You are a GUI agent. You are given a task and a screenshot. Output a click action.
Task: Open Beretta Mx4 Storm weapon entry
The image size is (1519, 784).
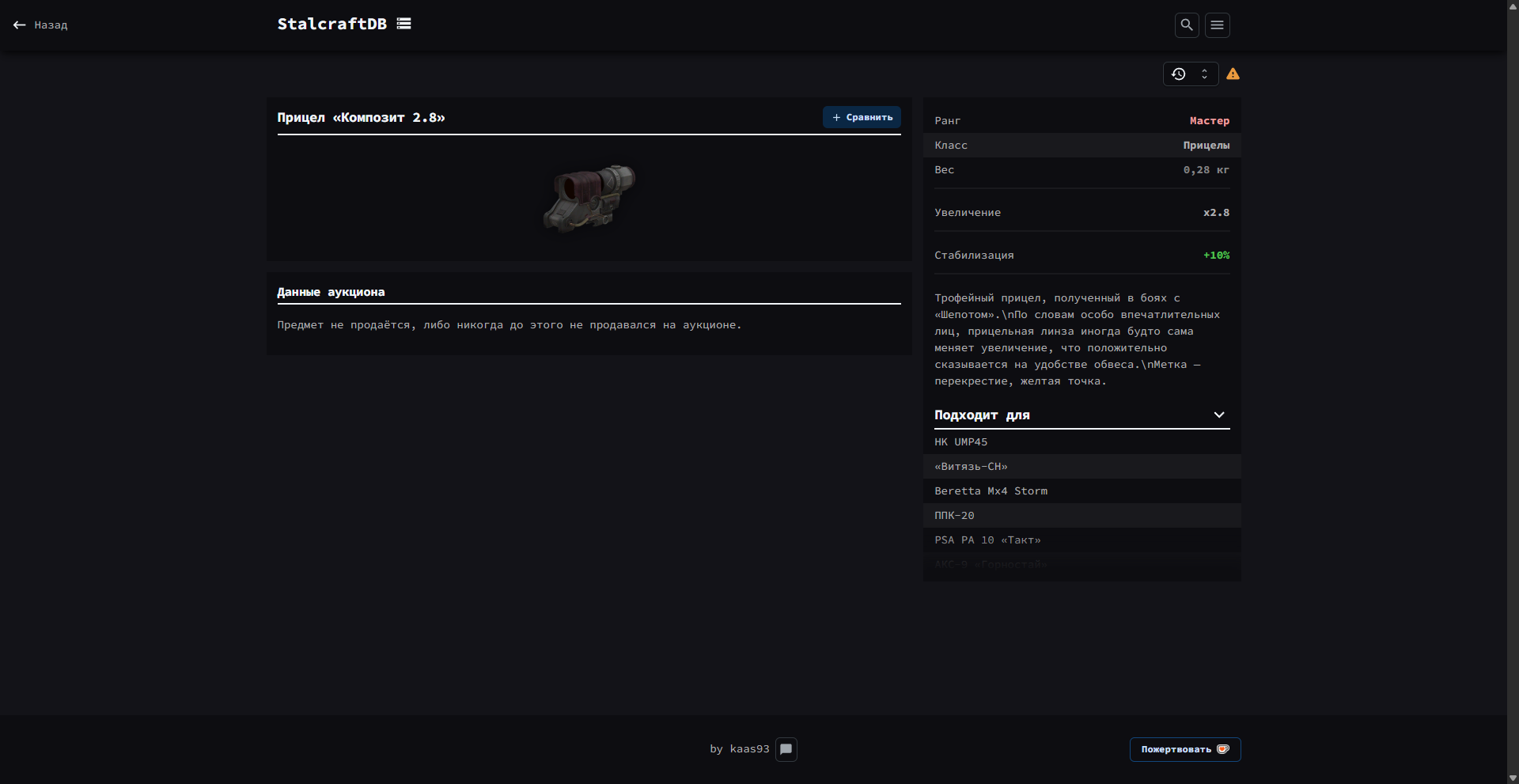(991, 491)
